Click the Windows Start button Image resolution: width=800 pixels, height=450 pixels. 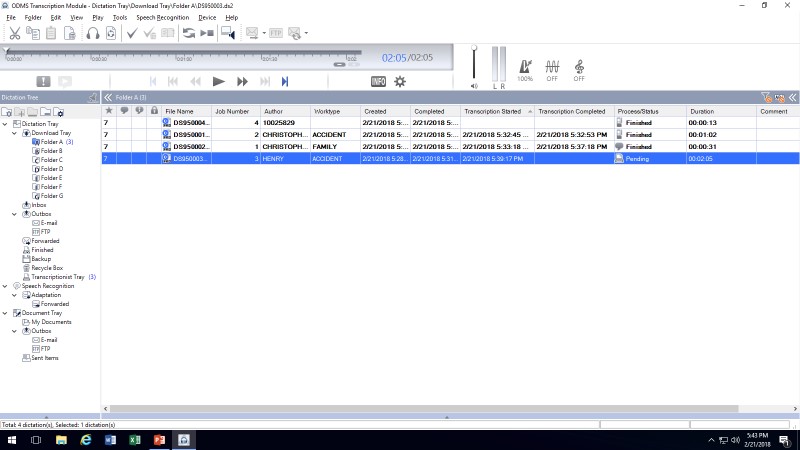(11, 440)
